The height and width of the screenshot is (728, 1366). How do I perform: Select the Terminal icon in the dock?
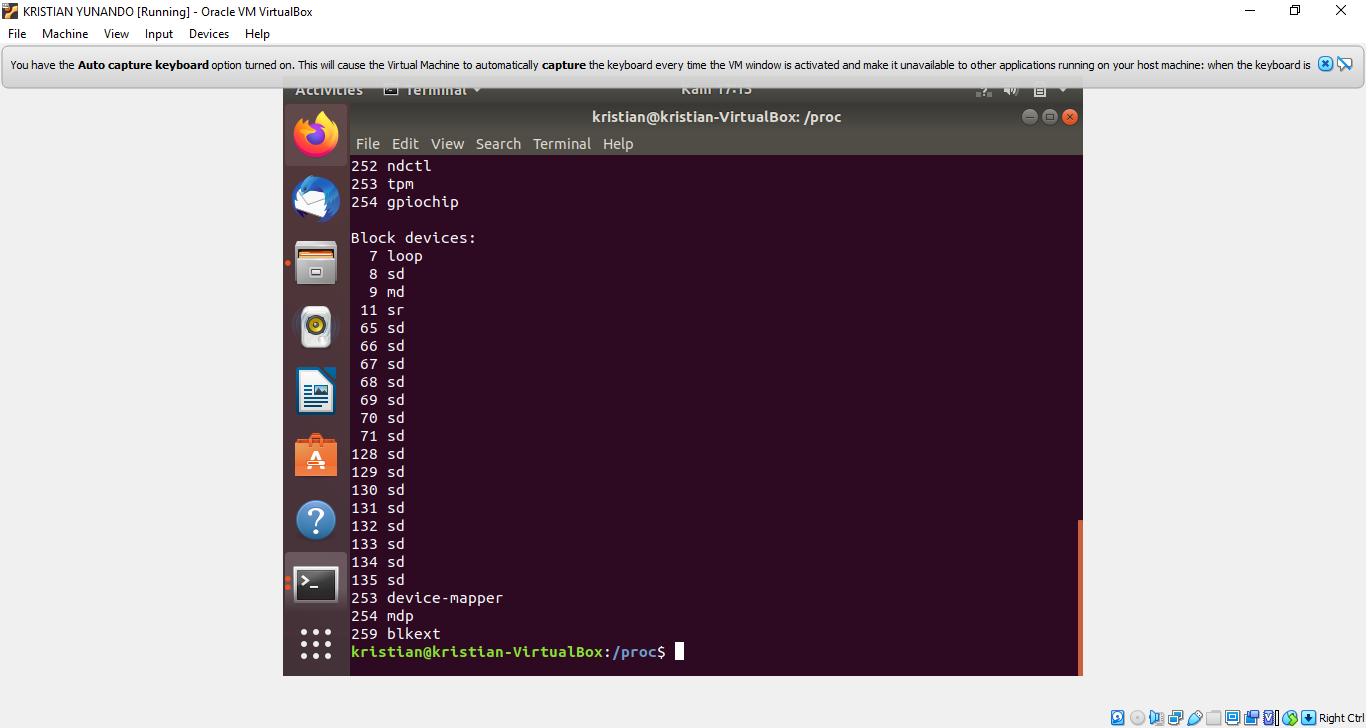click(316, 584)
